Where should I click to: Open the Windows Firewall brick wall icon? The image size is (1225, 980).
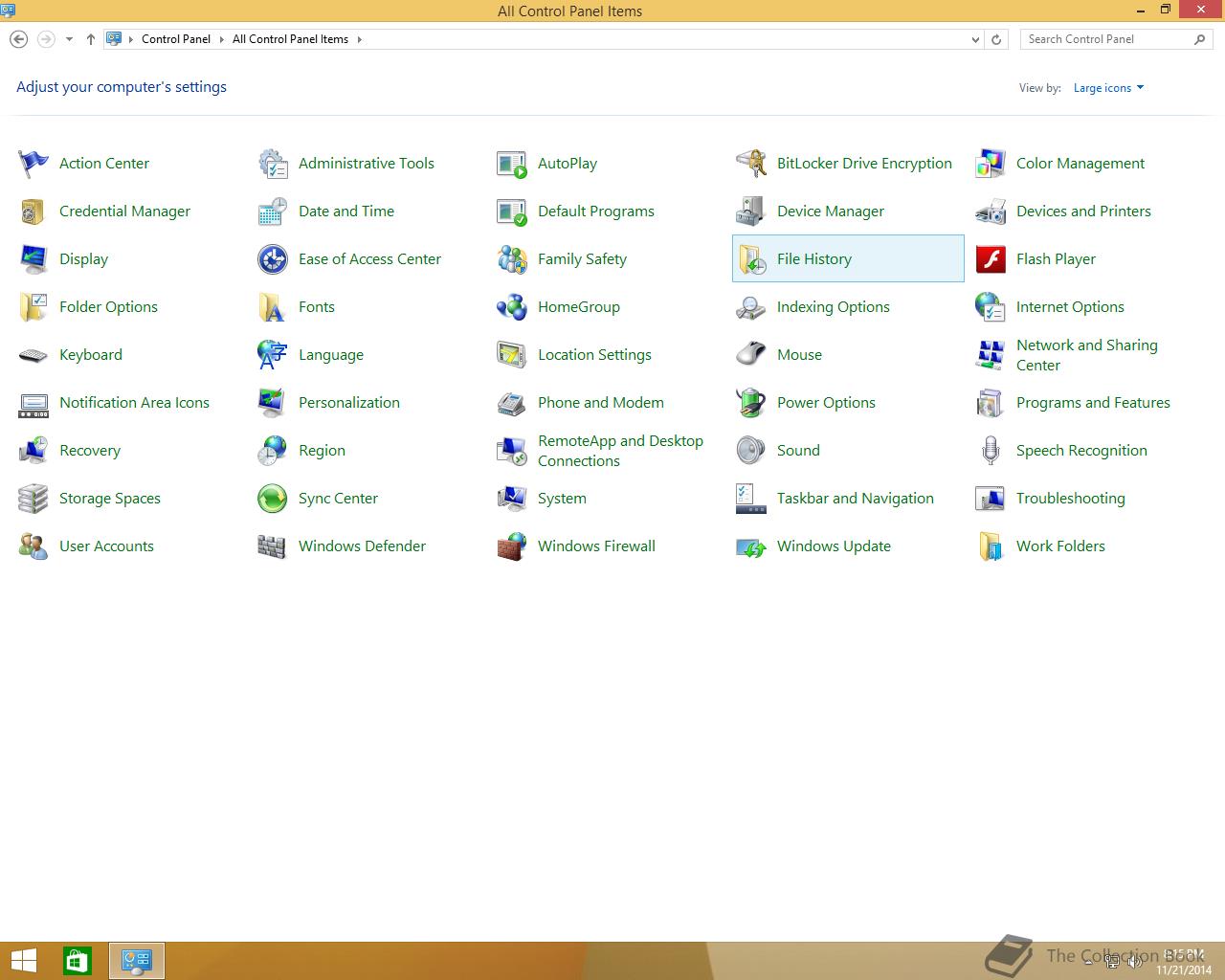coord(512,546)
